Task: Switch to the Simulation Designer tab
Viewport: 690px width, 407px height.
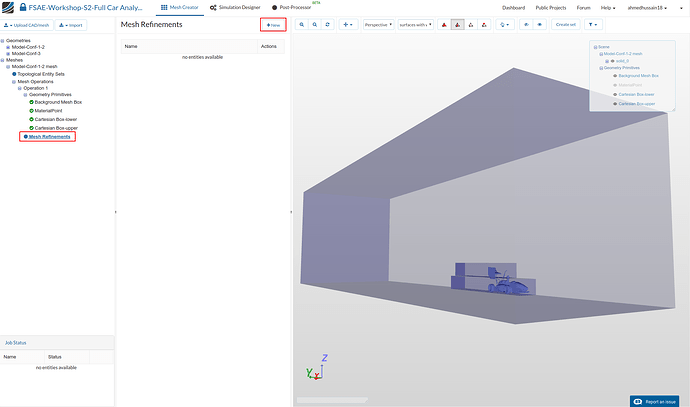Action: point(234,8)
